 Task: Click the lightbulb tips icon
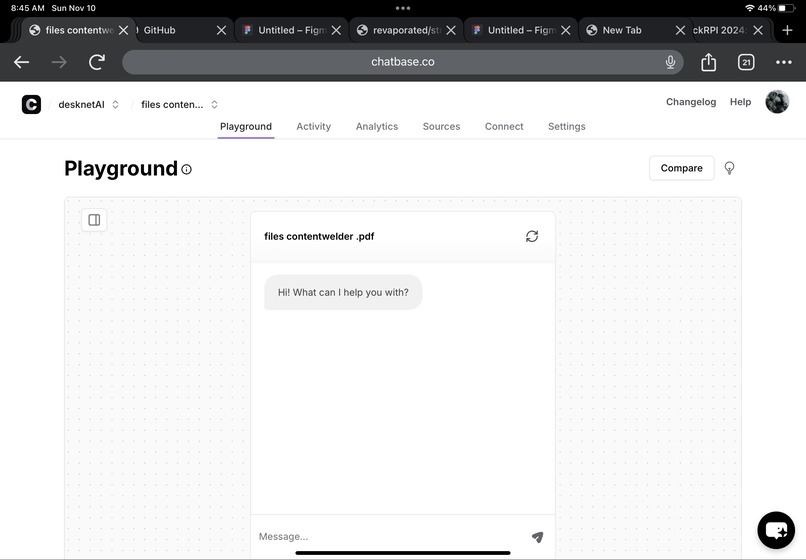point(729,168)
